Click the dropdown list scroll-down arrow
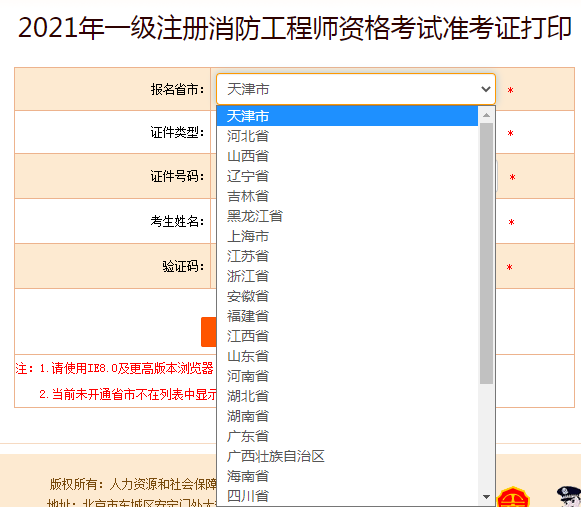Viewport: 581px width, 507px height. click(487, 497)
